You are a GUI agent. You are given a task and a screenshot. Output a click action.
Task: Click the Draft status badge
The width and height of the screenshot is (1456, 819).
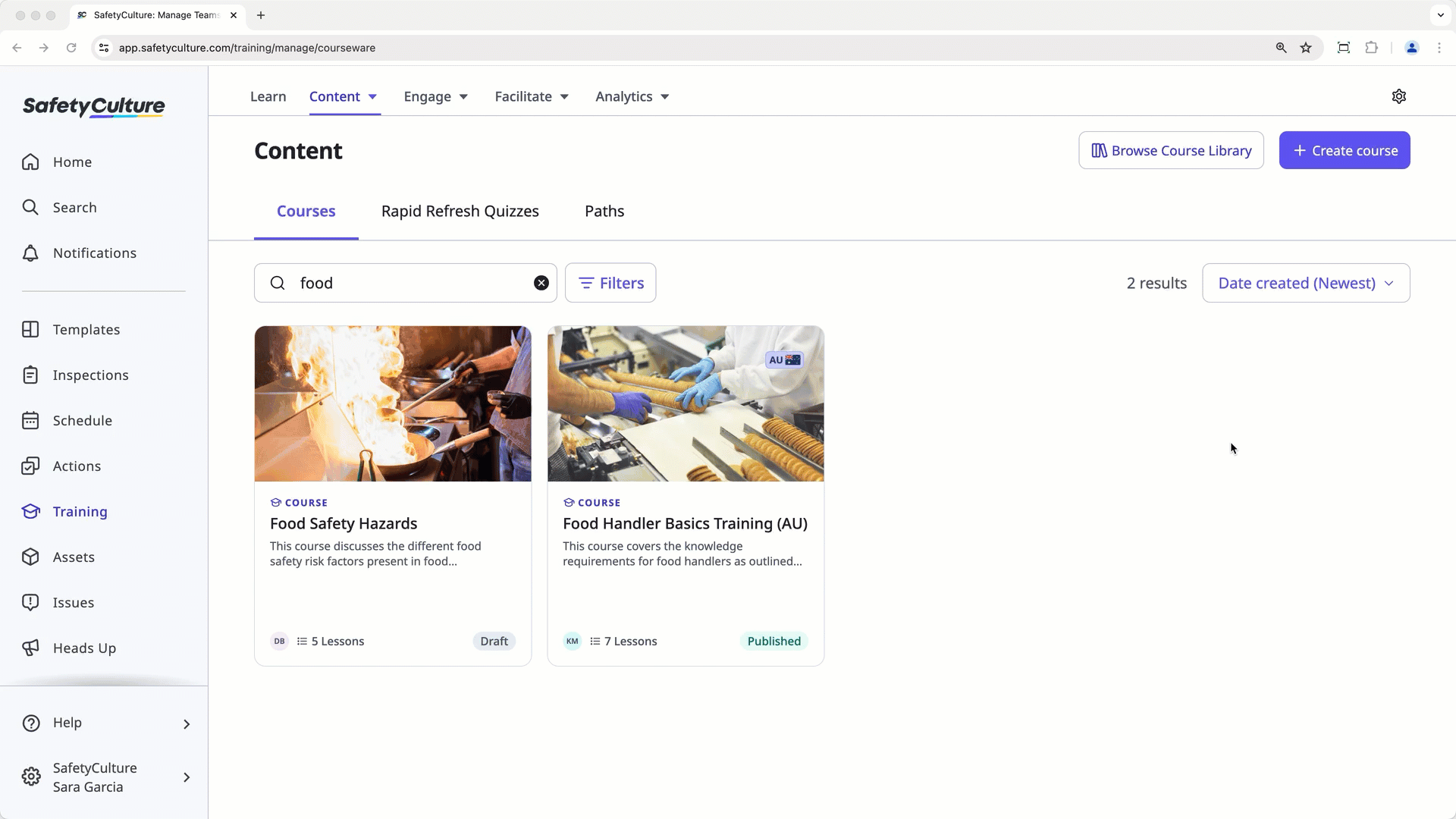pyautogui.click(x=494, y=641)
